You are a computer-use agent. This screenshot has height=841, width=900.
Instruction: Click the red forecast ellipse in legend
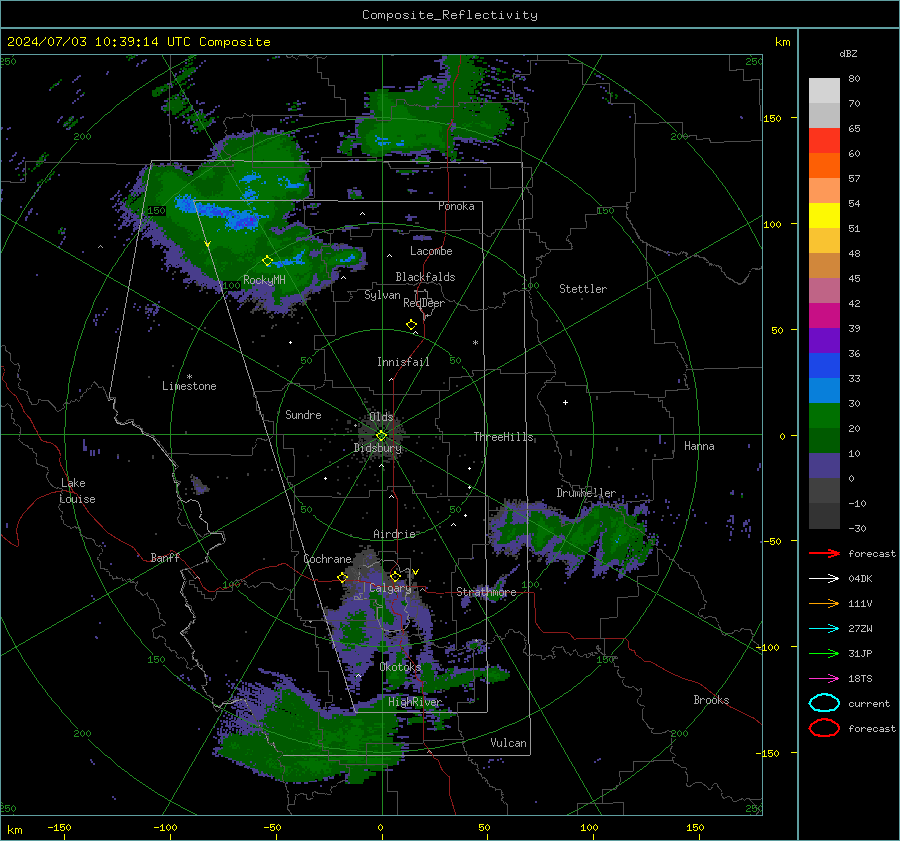point(824,728)
